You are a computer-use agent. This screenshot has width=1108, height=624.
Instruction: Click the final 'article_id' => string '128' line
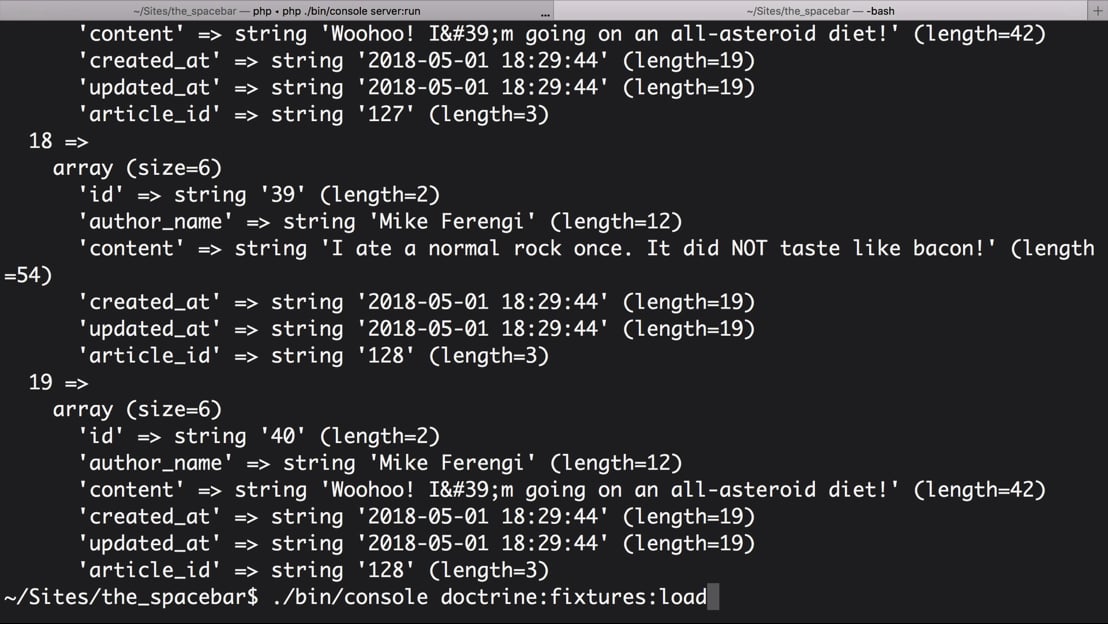(313, 570)
